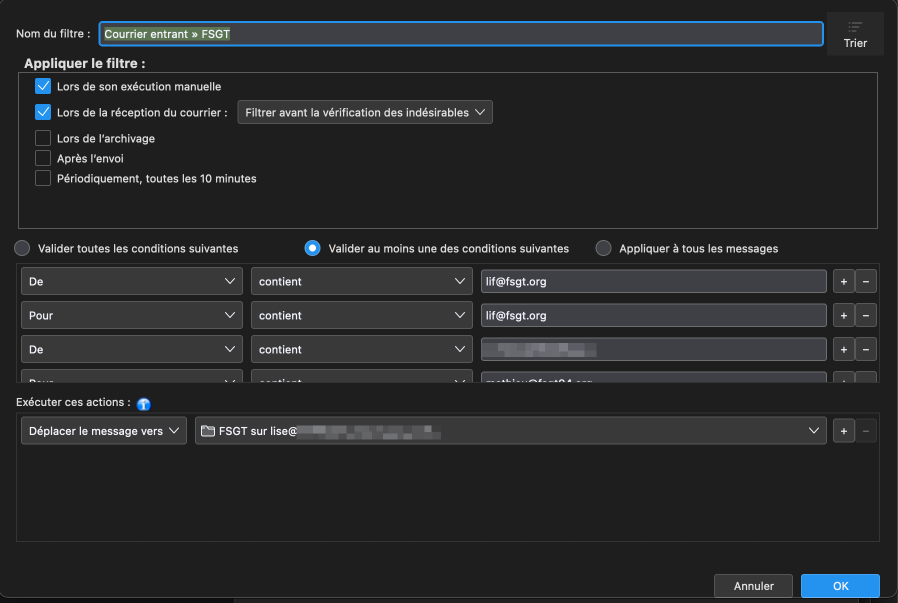This screenshot has height=603, width=898.
Task: Select 'Valider au moins une des conditions suivantes' radio
Action: (312, 248)
